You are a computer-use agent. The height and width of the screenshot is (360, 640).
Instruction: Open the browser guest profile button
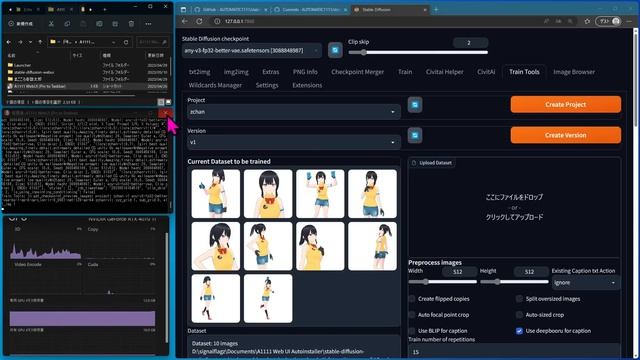609,21
